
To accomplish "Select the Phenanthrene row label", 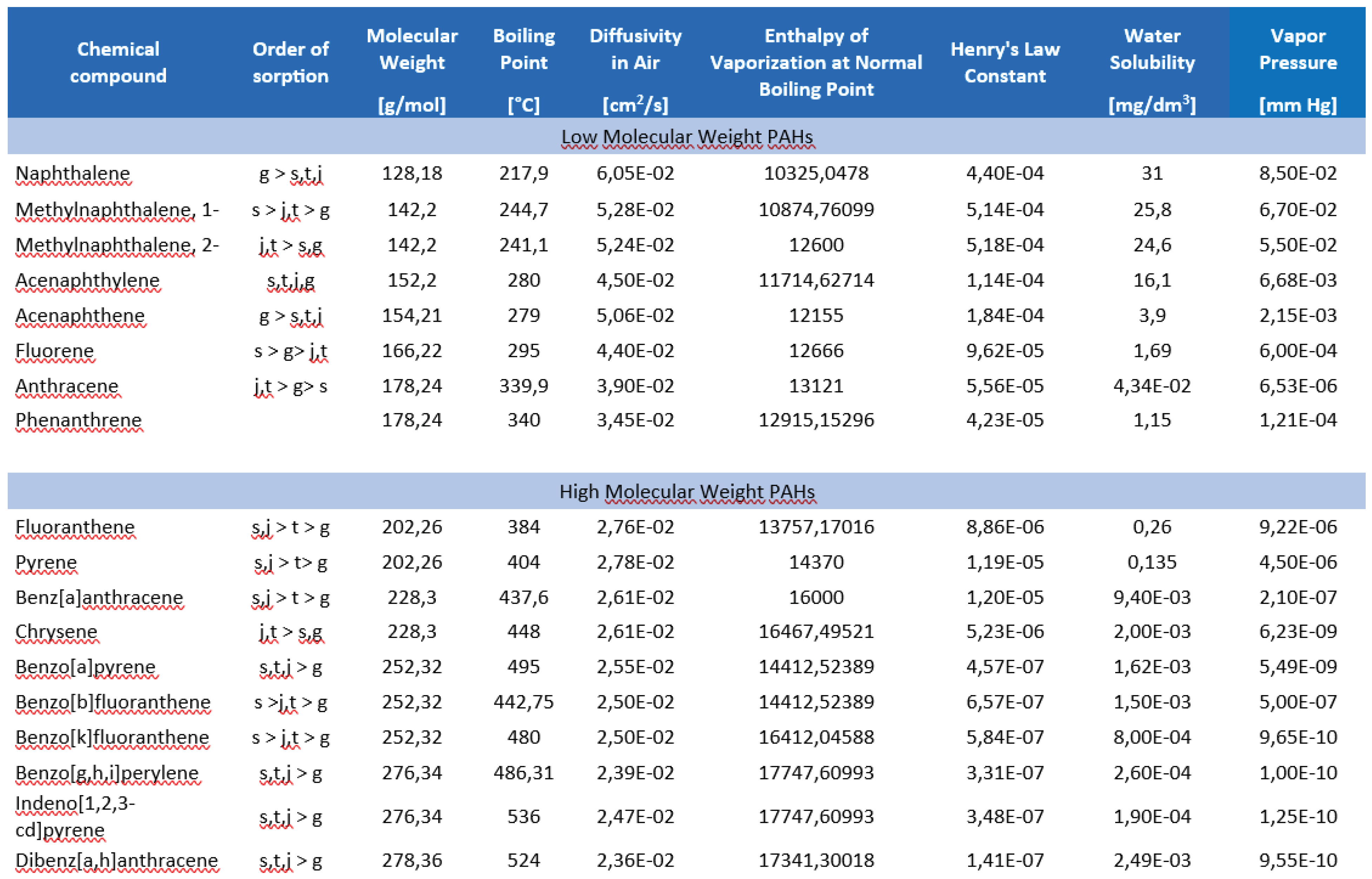I will pyautogui.click(x=78, y=420).
